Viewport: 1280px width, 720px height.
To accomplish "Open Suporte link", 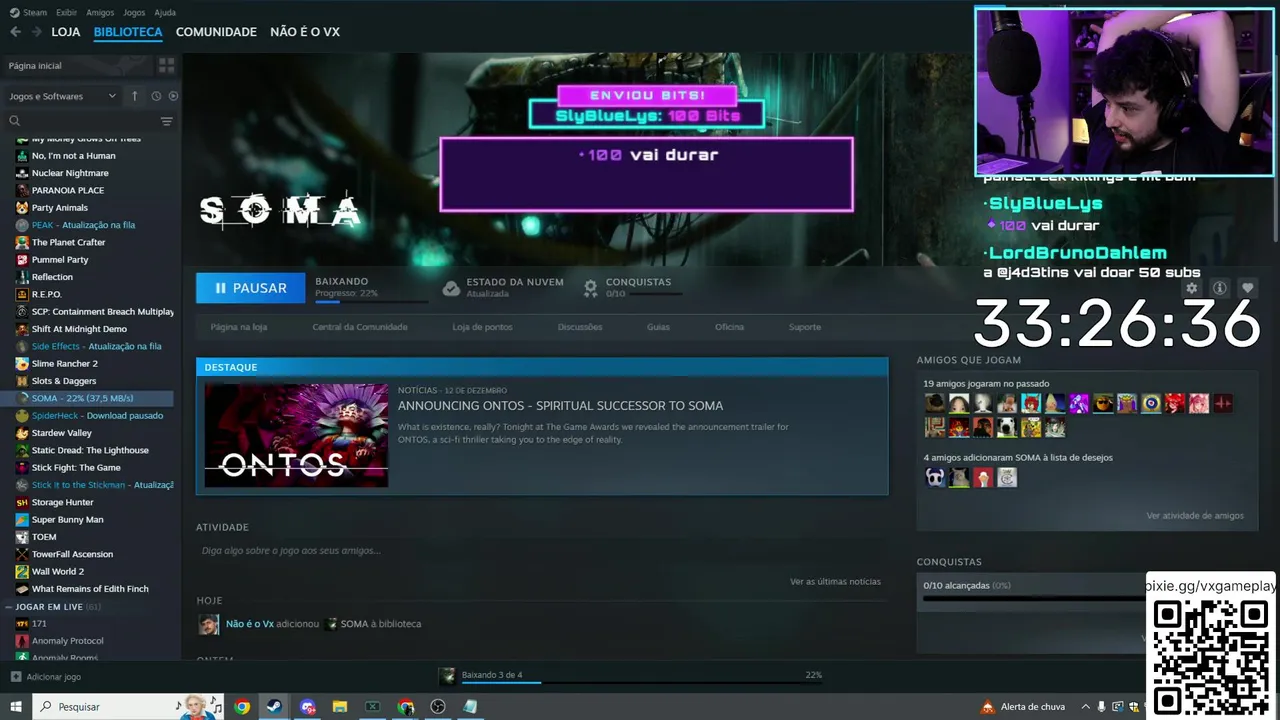I will (x=805, y=327).
